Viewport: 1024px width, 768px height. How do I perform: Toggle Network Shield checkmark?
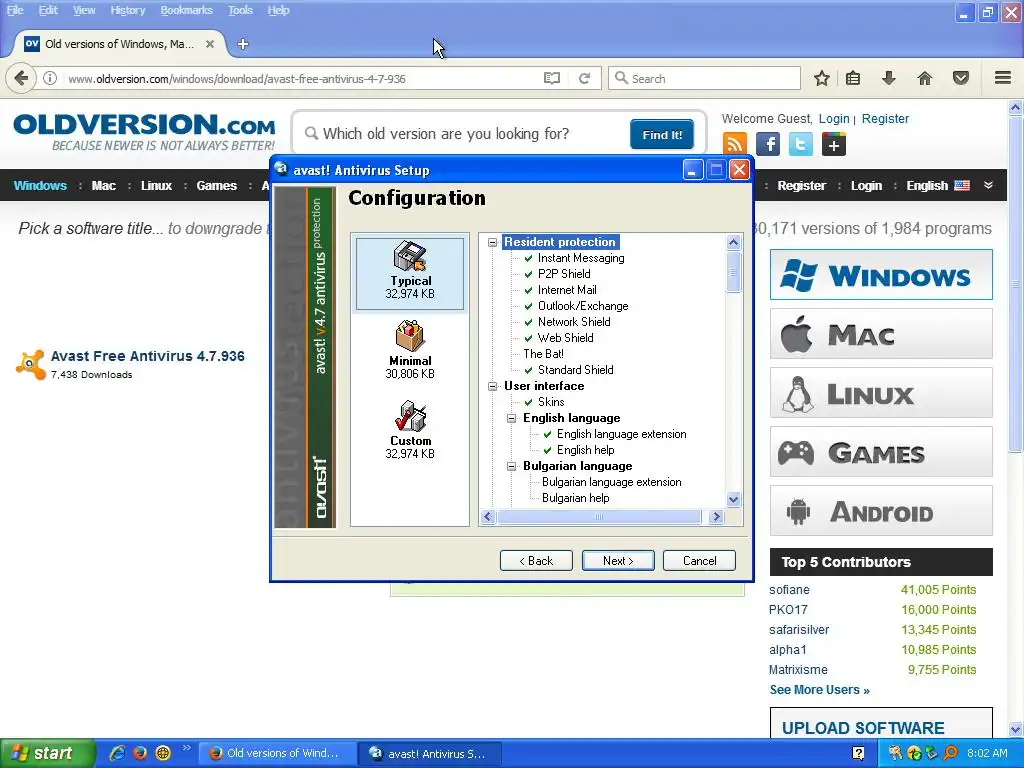tap(529, 322)
